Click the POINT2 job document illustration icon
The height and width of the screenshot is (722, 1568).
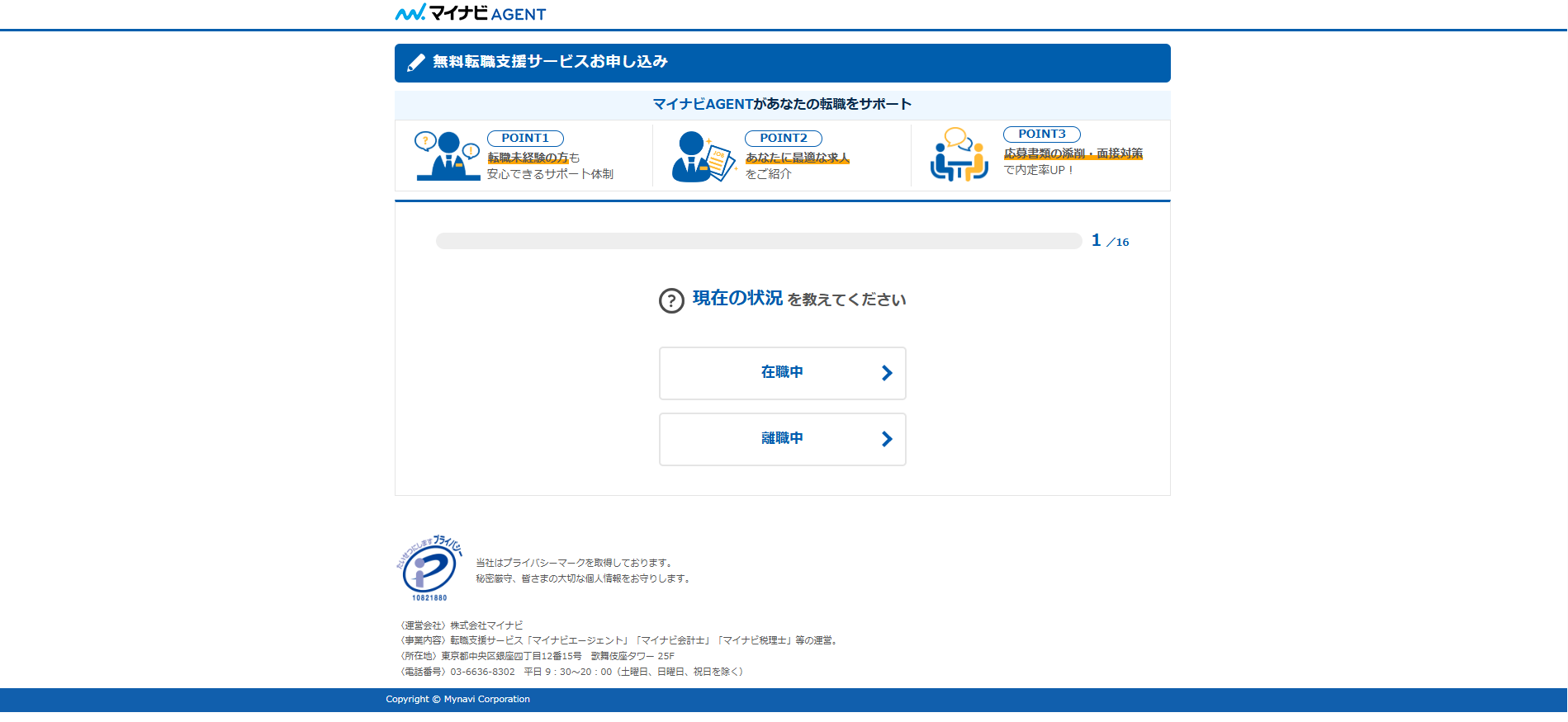click(703, 156)
